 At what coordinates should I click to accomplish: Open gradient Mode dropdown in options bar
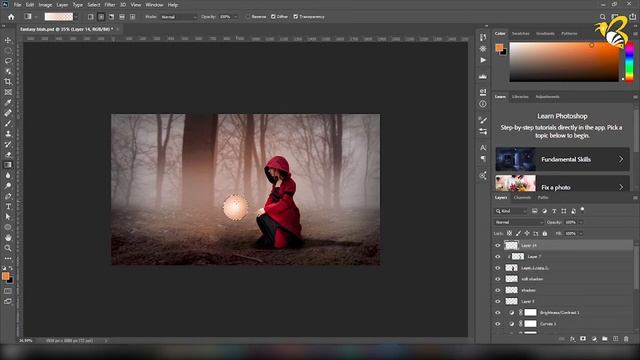click(x=178, y=17)
